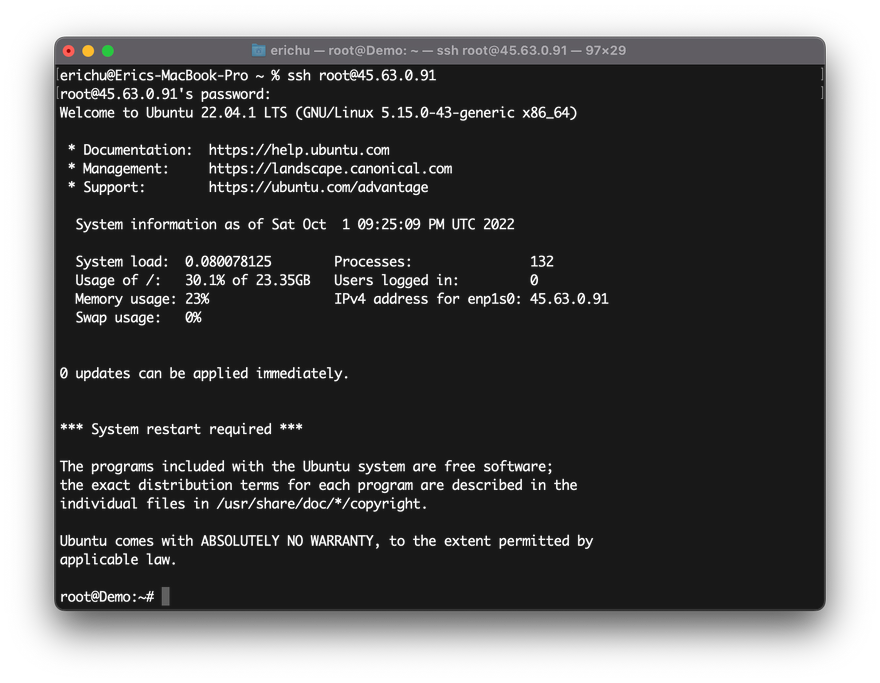Click the red close window button
Viewport: 880px width, 683px height.
(x=68, y=51)
